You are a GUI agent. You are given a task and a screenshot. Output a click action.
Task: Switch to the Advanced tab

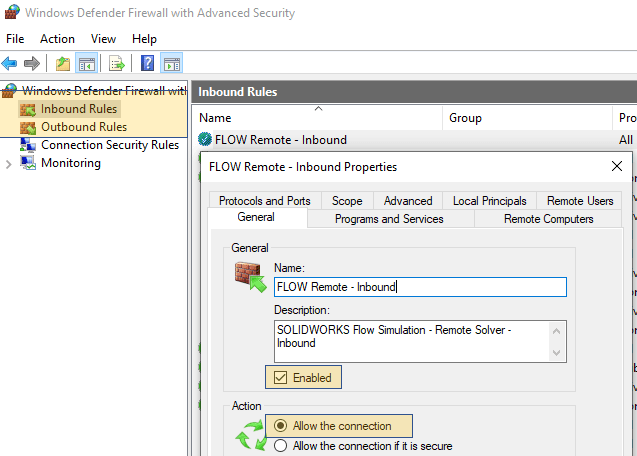[408, 201]
